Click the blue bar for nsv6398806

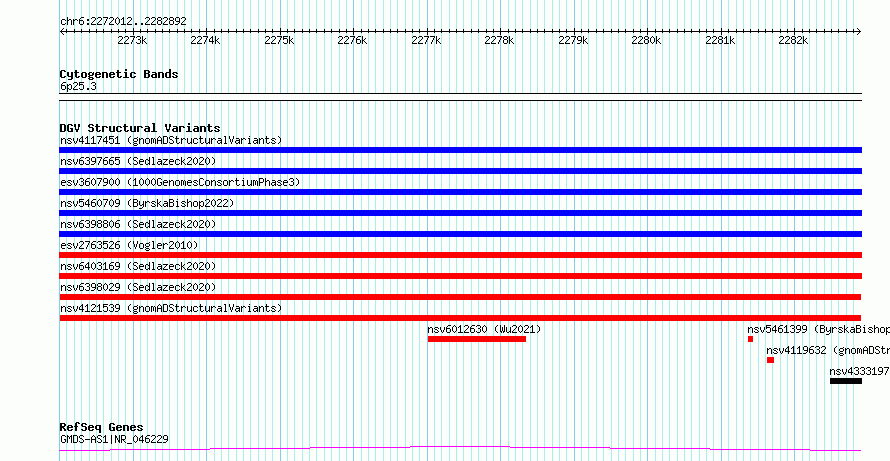tap(460, 234)
